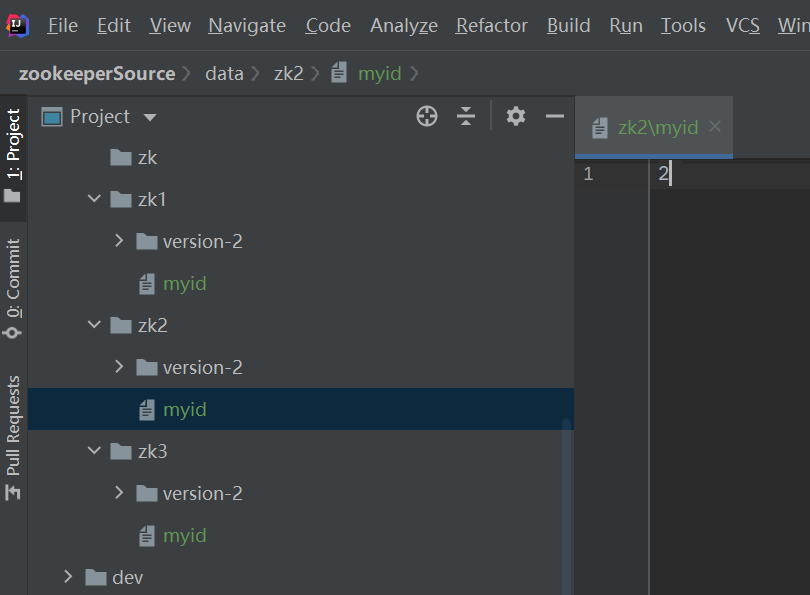Select the zk folder
The width and height of the screenshot is (810, 595).
coord(147,158)
